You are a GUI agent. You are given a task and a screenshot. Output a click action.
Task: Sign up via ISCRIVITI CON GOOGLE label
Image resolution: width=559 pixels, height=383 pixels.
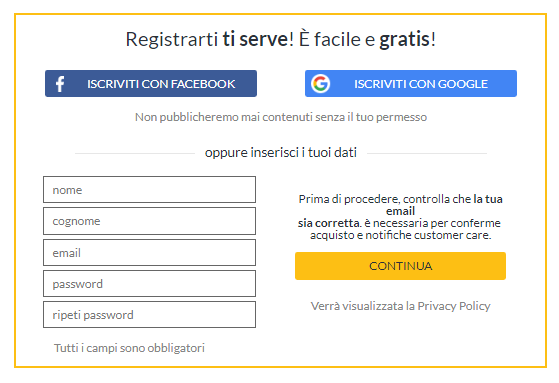(421, 84)
